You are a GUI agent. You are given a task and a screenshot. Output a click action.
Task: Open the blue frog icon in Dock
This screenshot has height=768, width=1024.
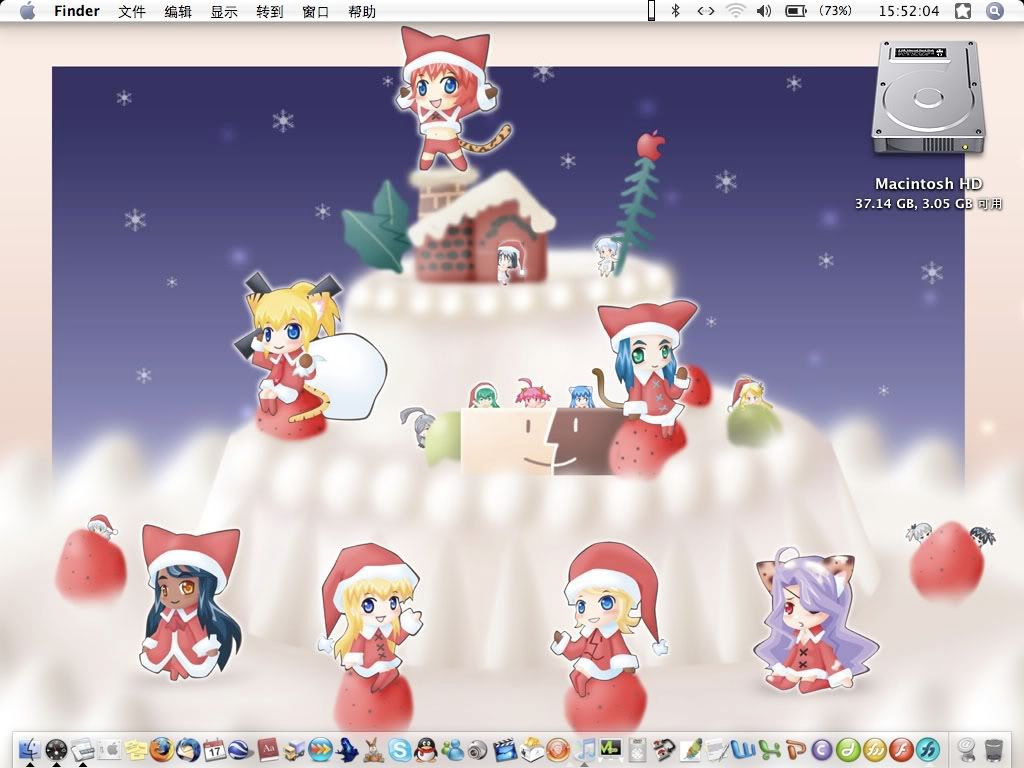(347, 750)
